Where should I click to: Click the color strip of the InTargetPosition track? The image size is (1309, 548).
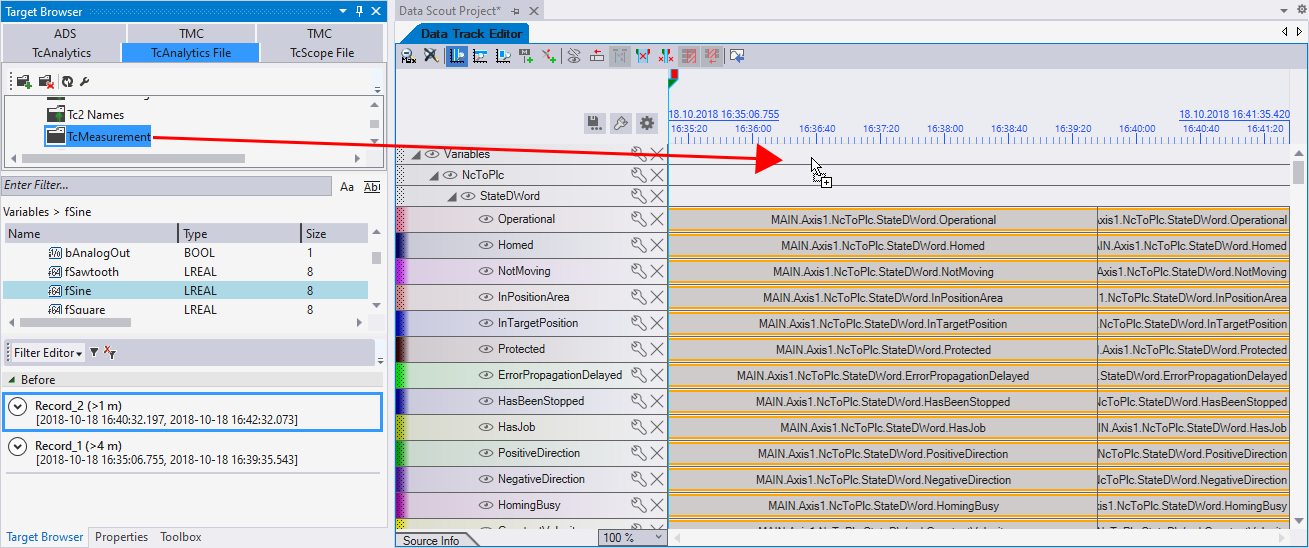401,323
